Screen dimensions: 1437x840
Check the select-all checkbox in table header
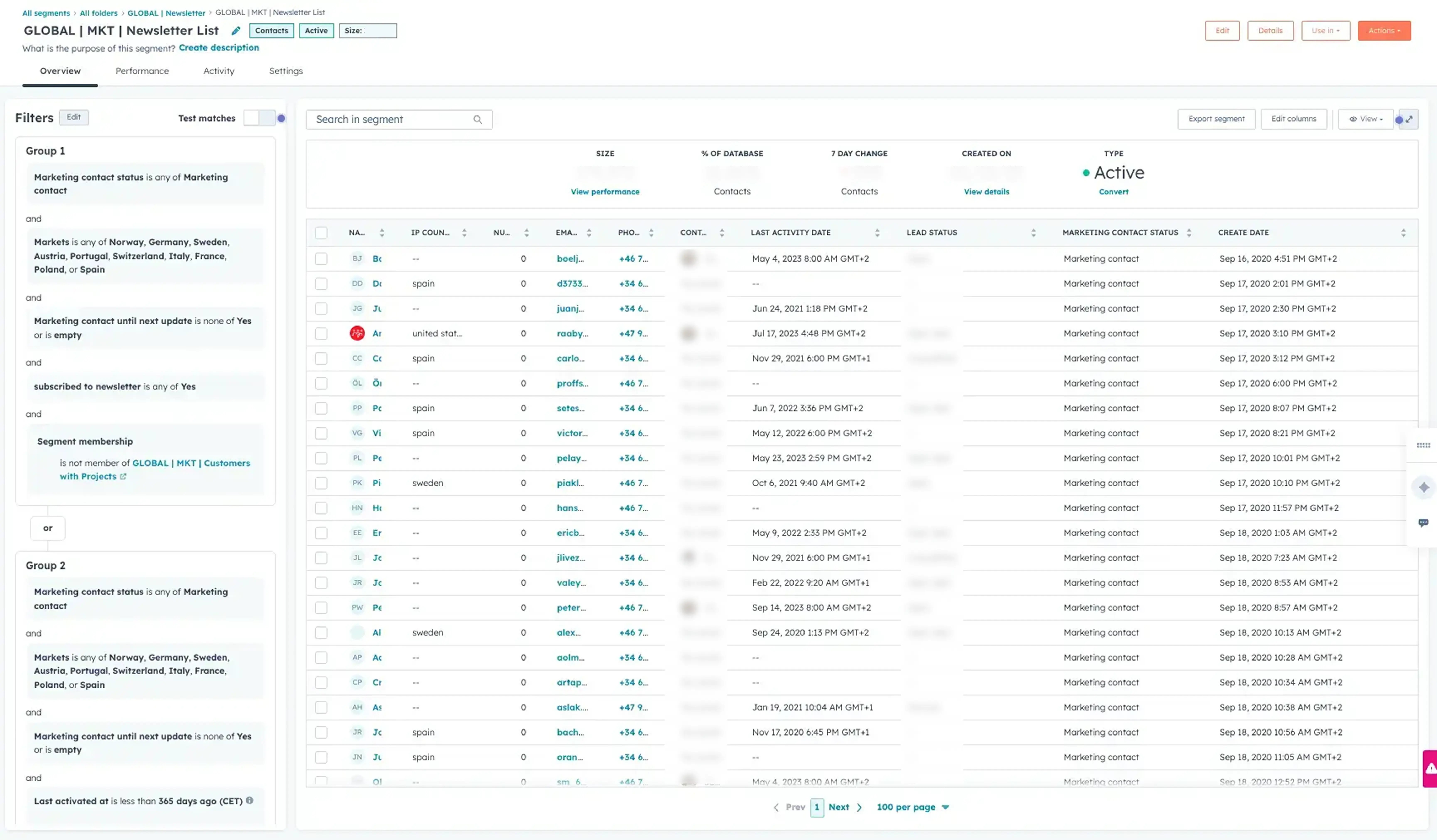321,233
